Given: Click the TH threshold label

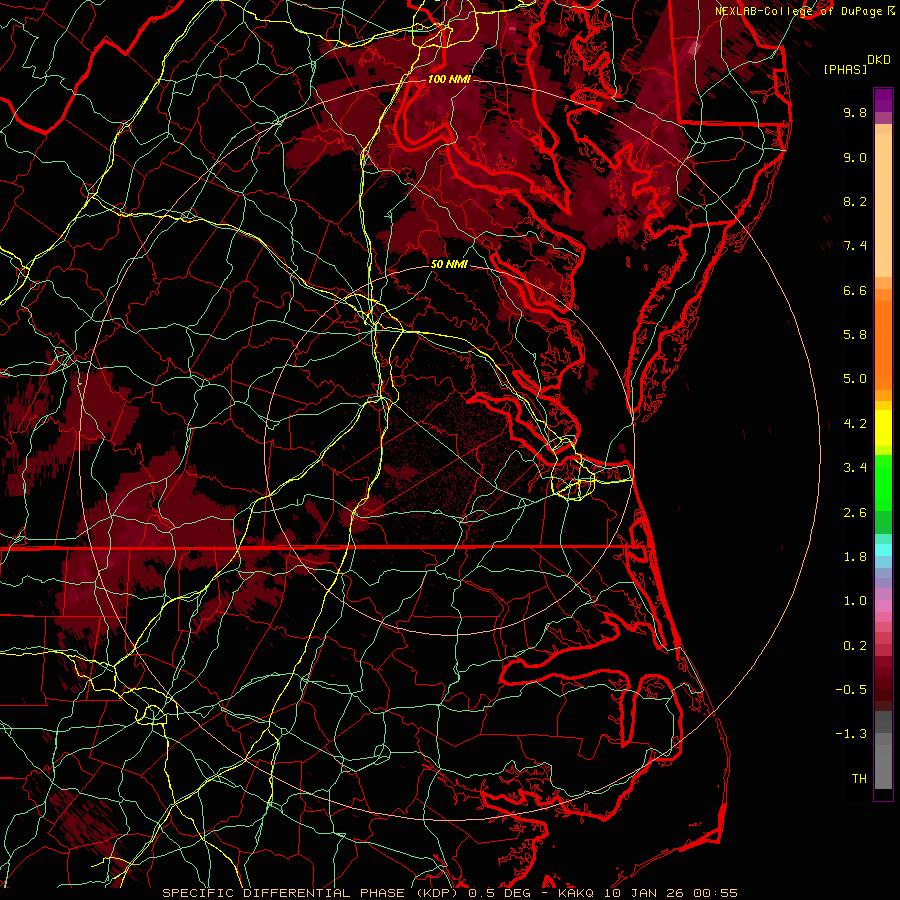Looking at the screenshot, I should pyautogui.click(x=859, y=779).
